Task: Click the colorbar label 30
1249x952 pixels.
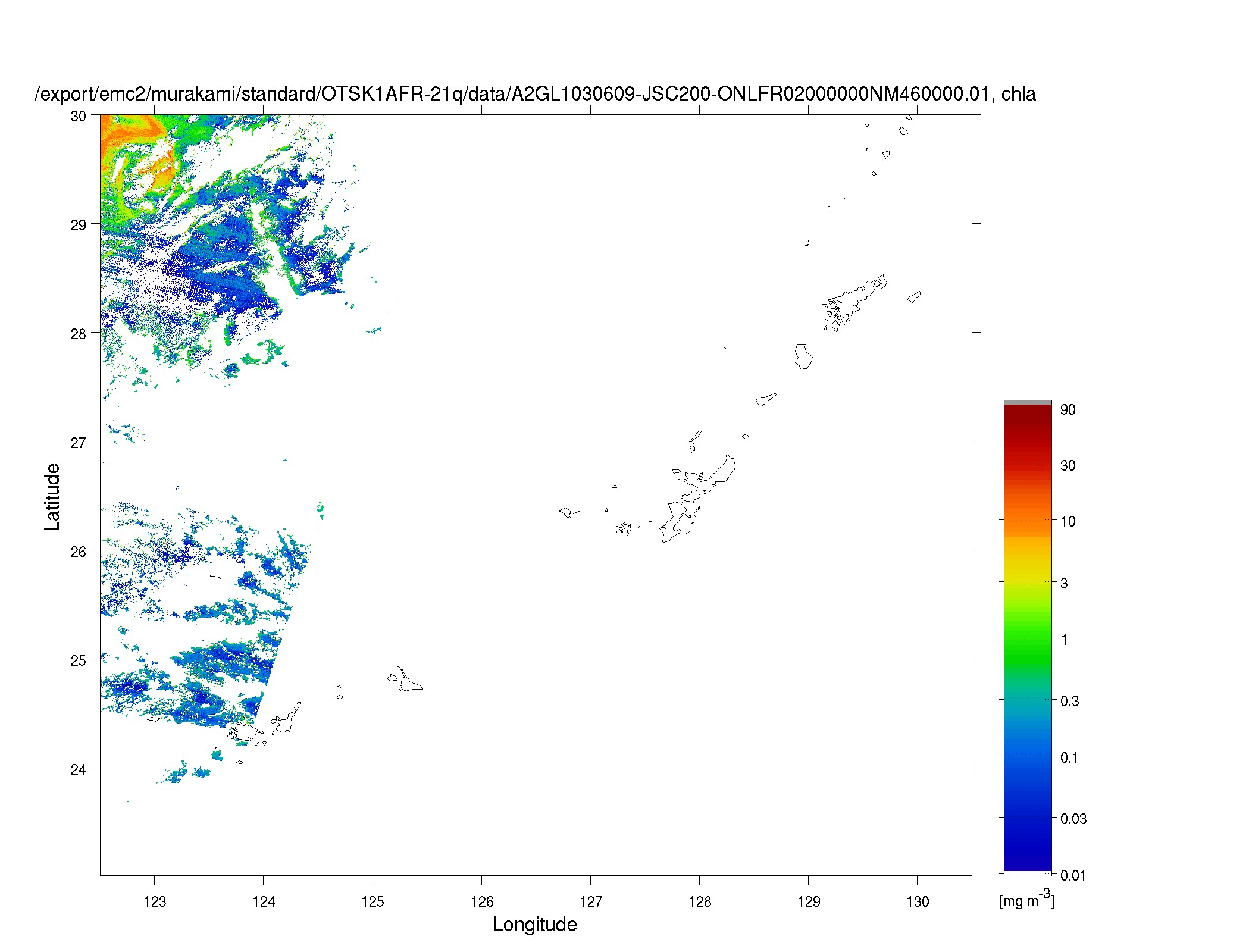Action: [1068, 466]
